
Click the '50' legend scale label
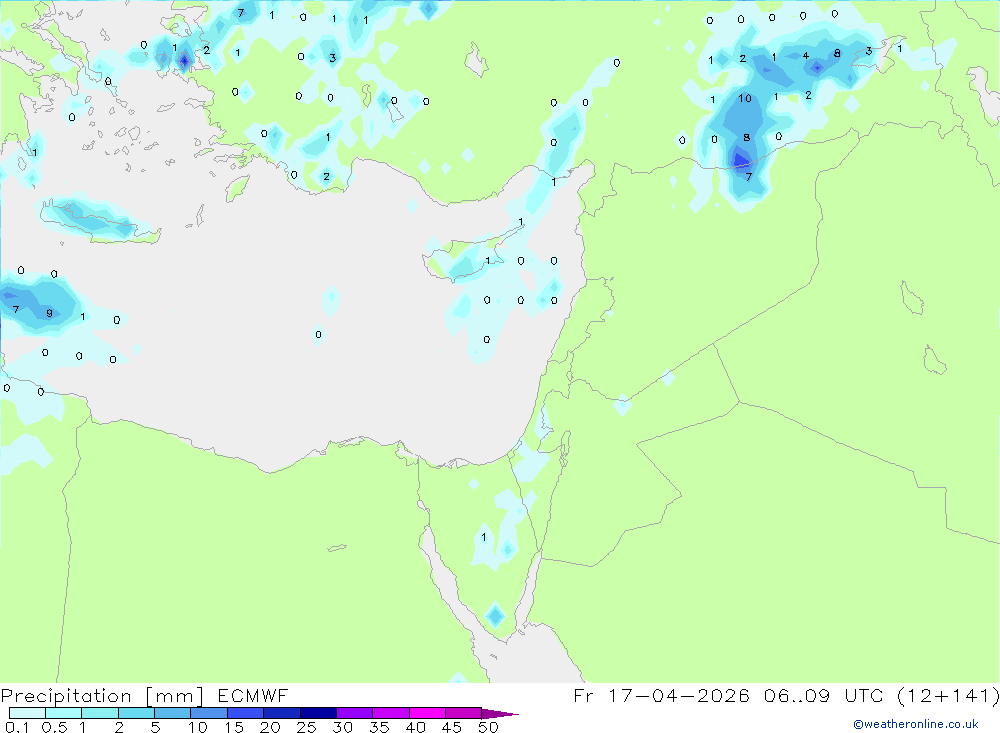tap(489, 727)
